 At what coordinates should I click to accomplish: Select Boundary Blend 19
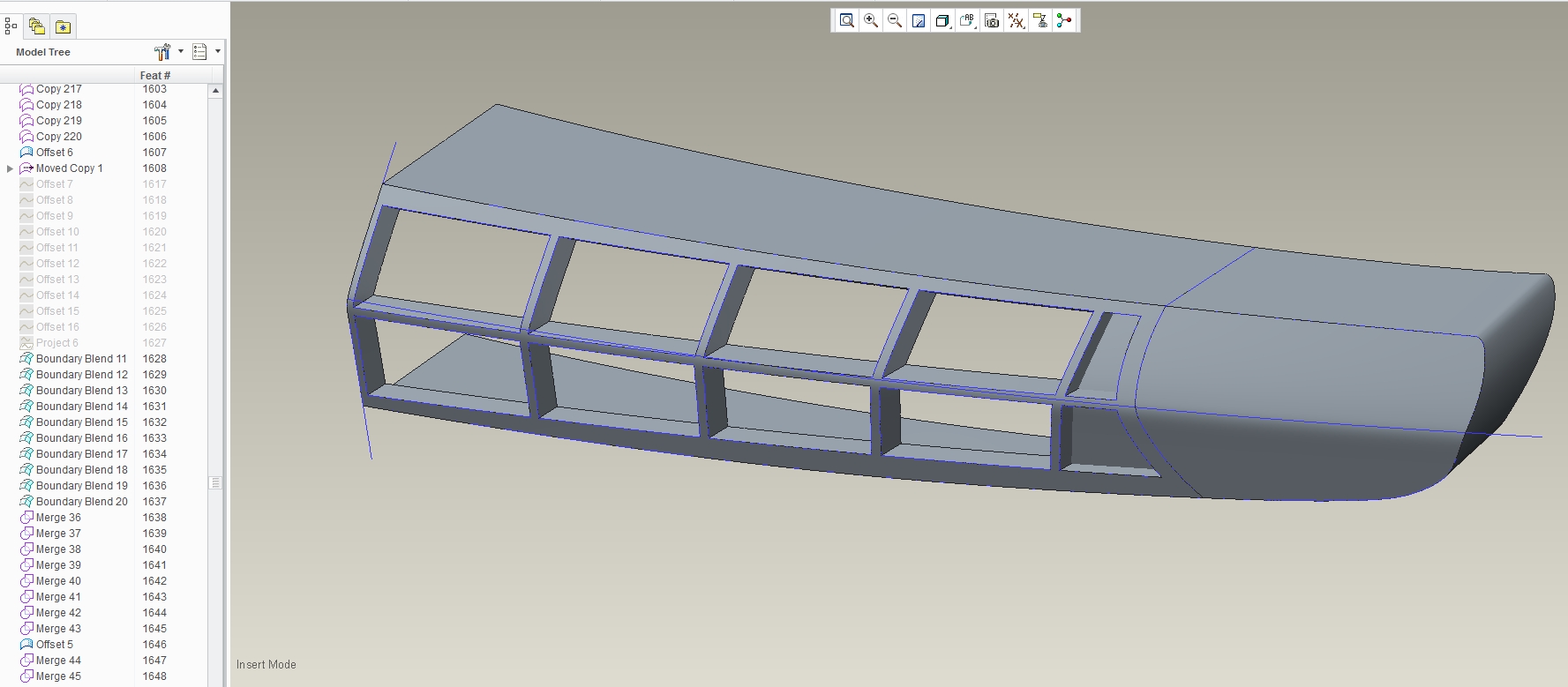pos(82,486)
